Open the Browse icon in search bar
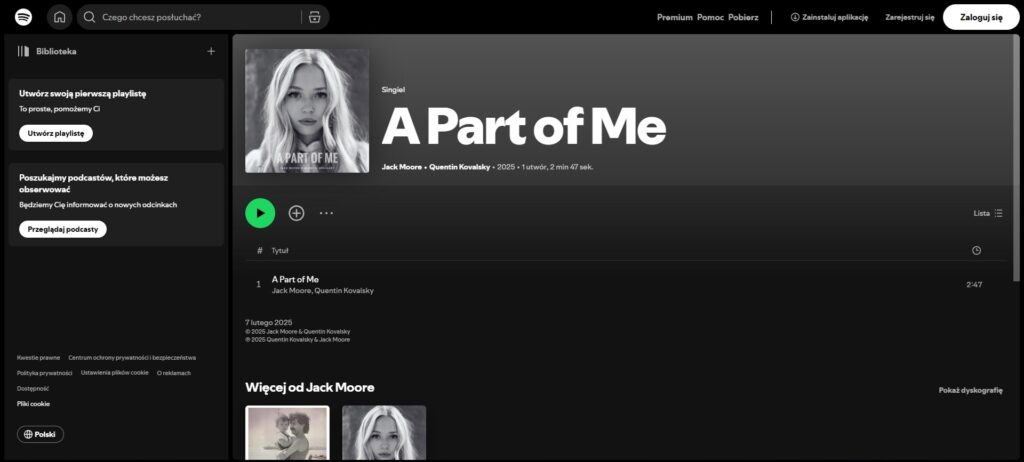 pos(314,17)
